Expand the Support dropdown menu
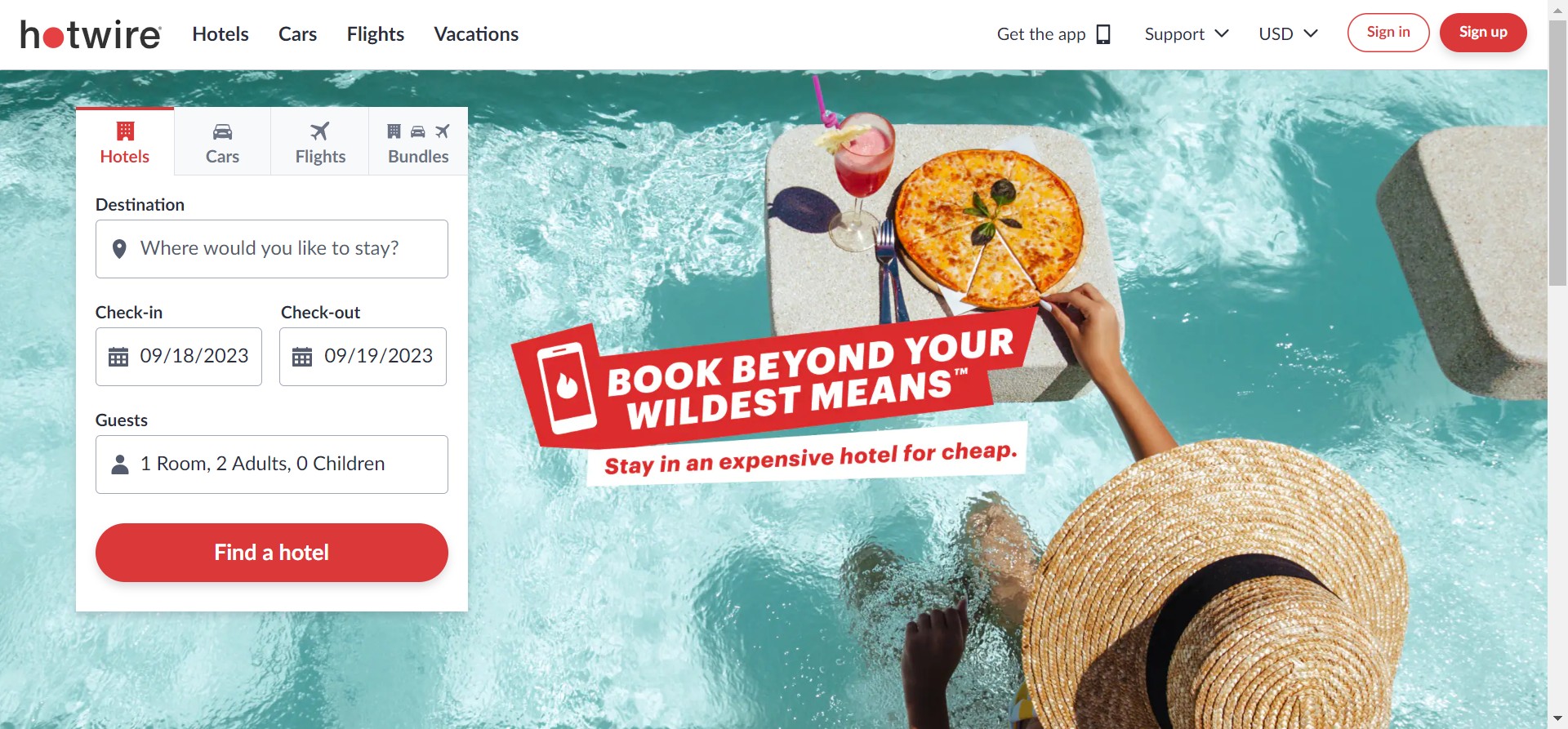 tap(1187, 34)
